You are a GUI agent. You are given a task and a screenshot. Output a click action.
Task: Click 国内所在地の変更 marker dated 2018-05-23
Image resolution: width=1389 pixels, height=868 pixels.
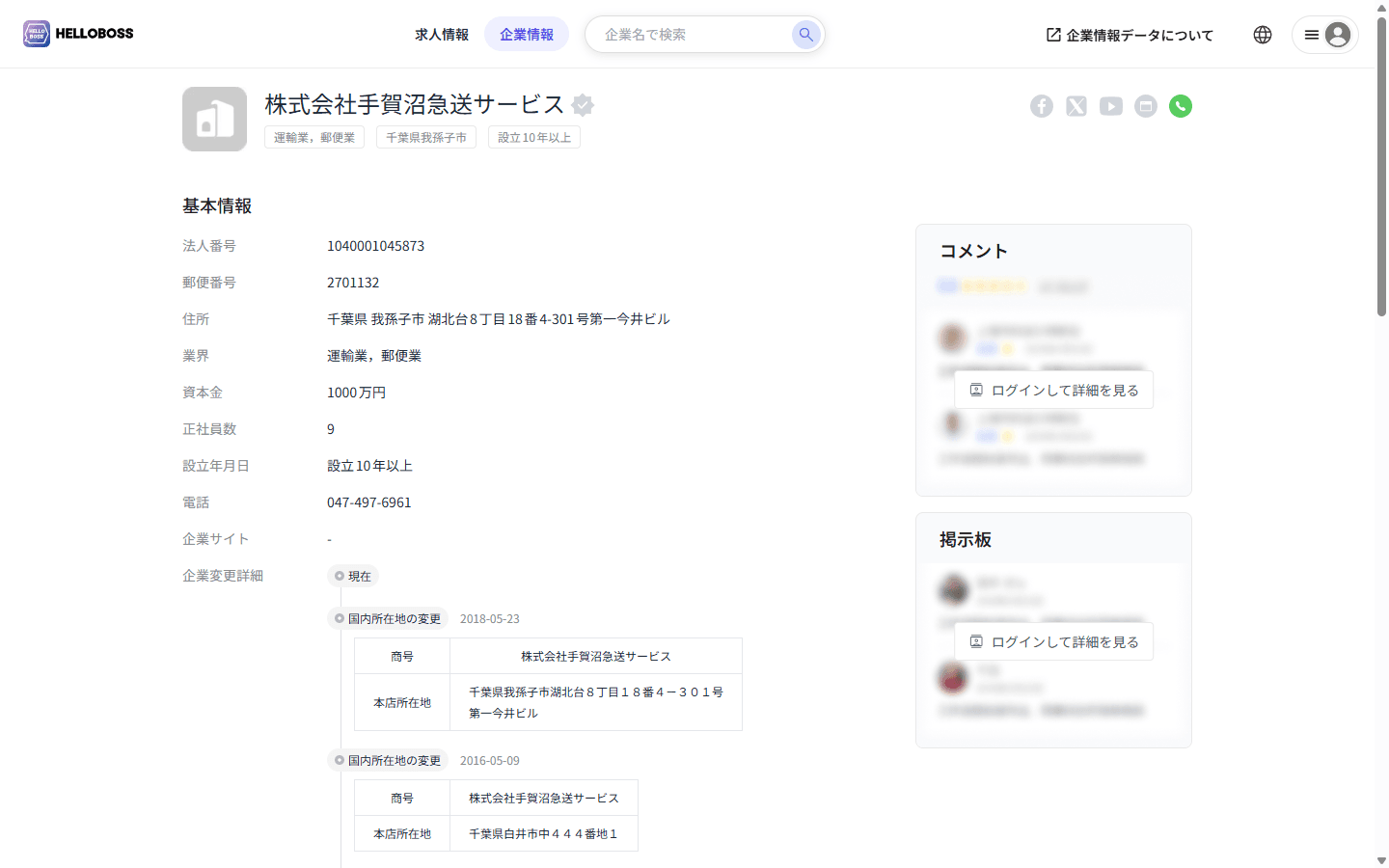pos(388,618)
